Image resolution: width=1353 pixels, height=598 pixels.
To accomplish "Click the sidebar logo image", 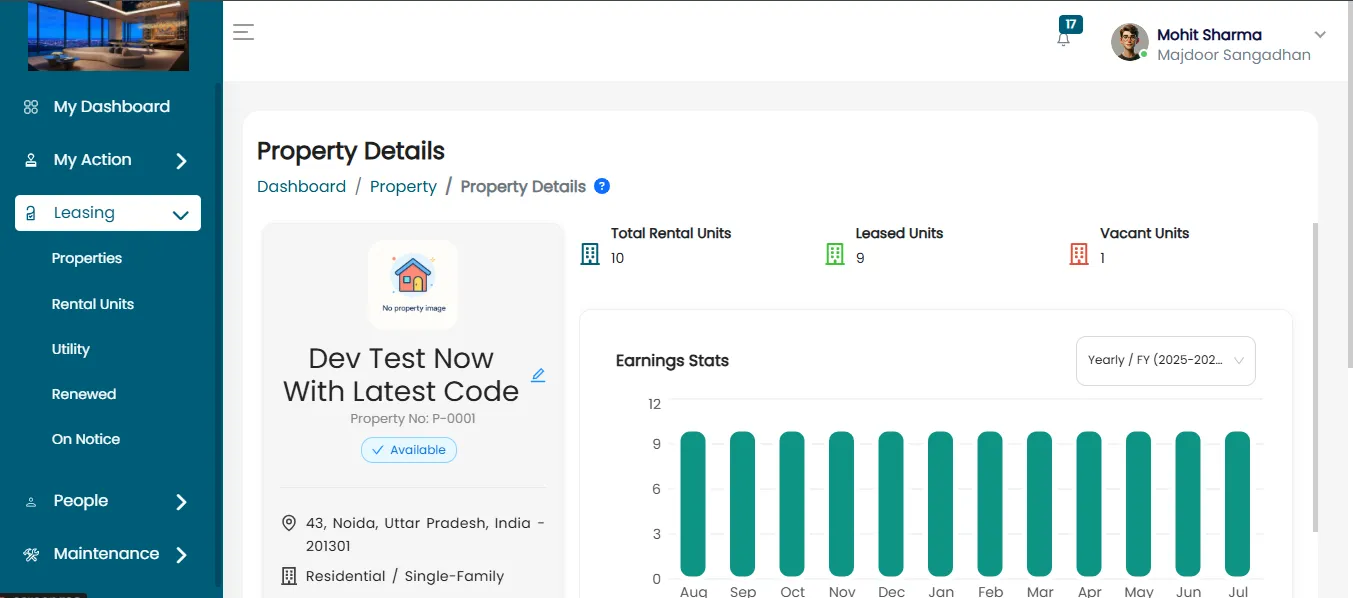I will point(109,36).
